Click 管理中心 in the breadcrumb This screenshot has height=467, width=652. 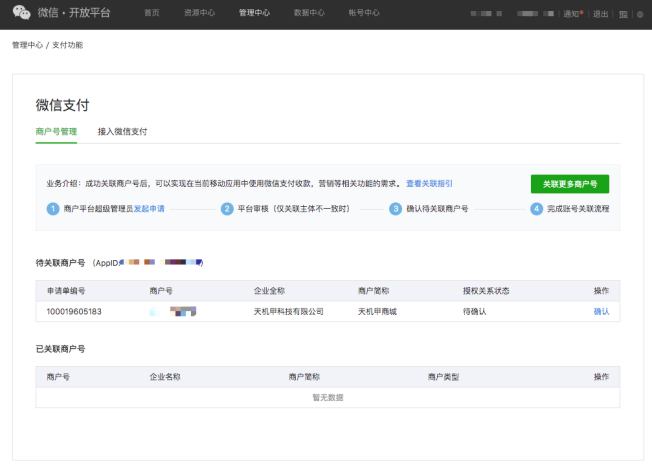(27, 45)
